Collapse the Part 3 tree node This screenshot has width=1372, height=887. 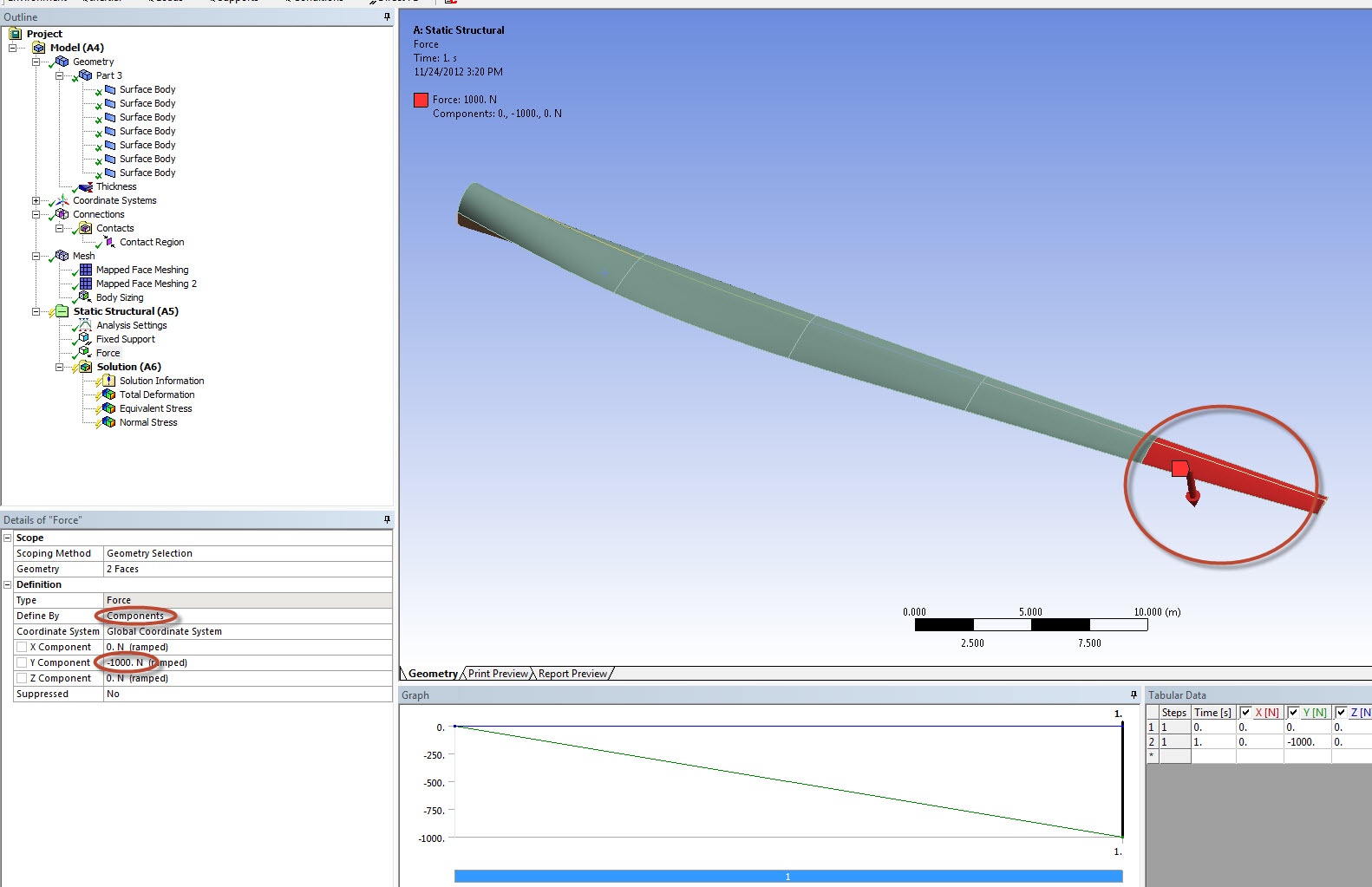point(59,75)
